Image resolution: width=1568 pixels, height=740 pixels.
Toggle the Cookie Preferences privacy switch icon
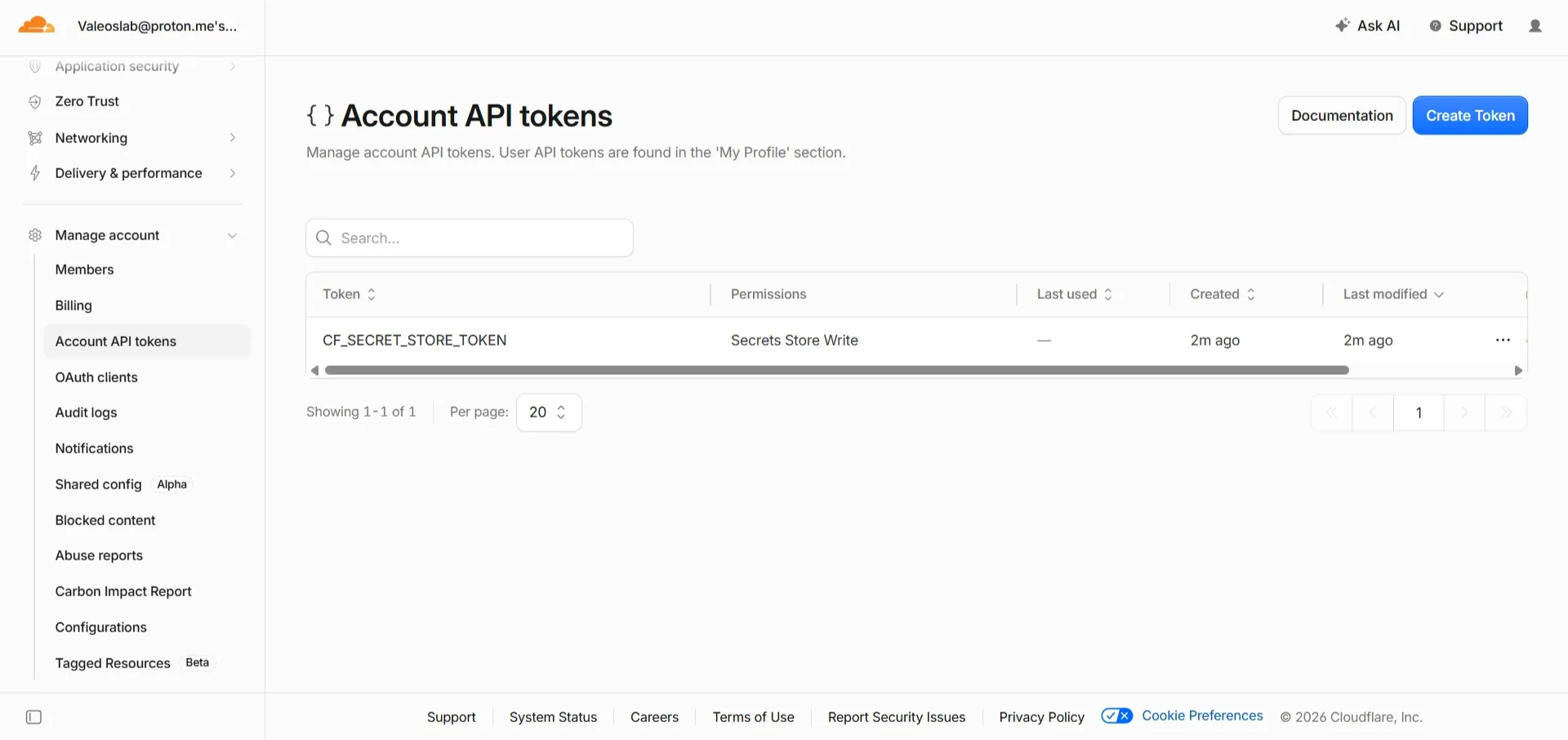point(1116,716)
